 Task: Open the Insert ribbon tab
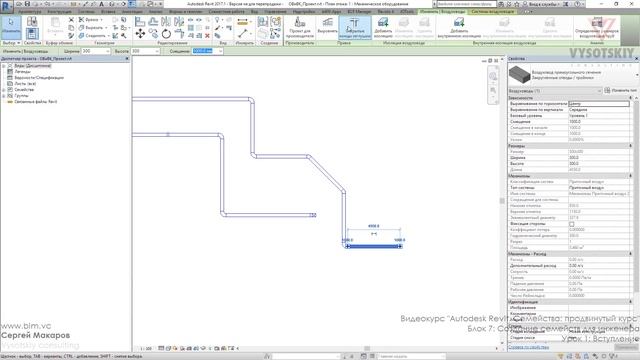click(108, 12)
